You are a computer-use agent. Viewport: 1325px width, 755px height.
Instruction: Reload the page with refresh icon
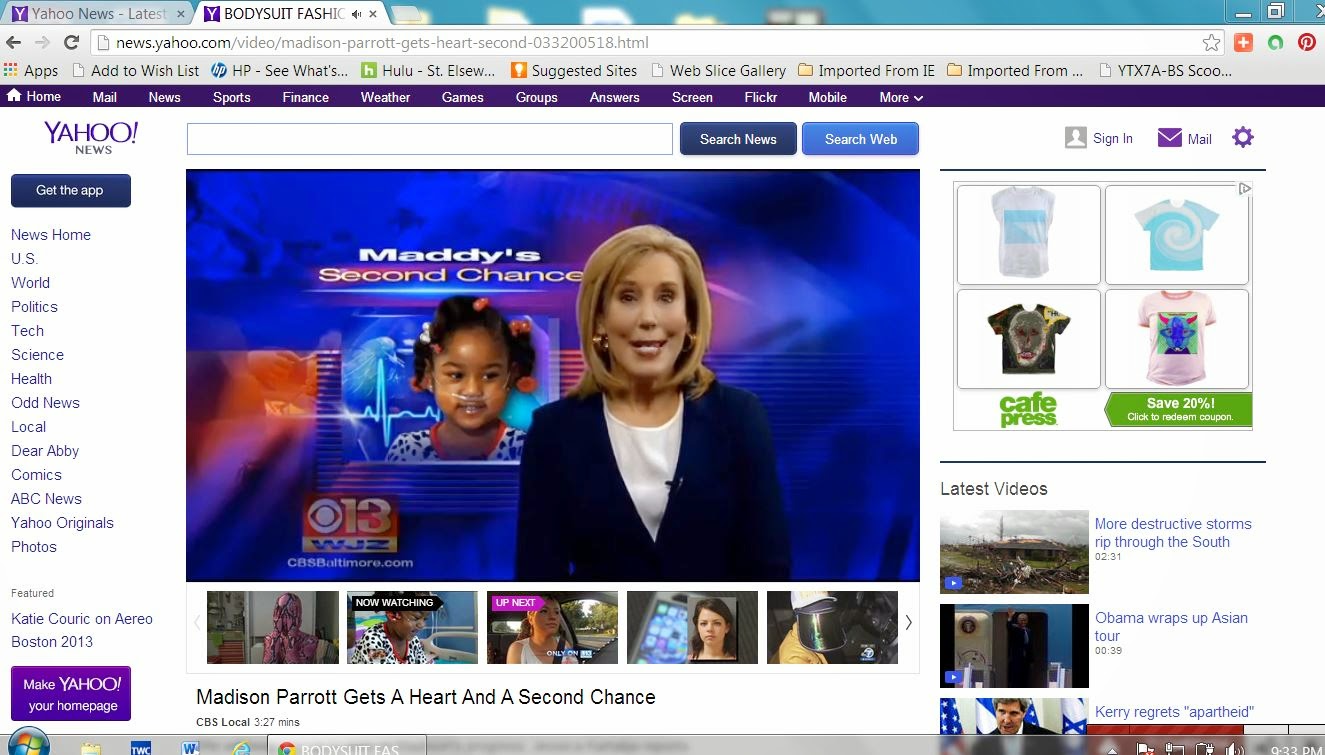click(x=71, y=42)
